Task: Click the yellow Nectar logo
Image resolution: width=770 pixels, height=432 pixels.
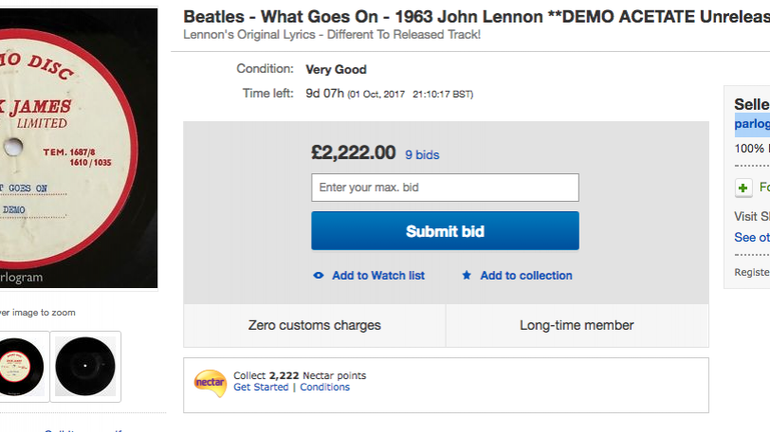Action: click(210, 383)
